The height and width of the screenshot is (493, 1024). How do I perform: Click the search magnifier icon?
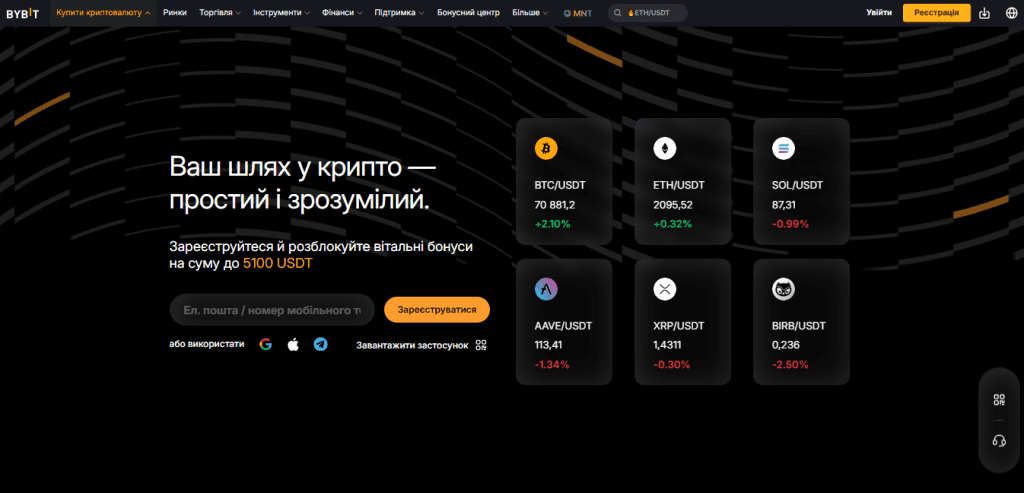[617, 13]
